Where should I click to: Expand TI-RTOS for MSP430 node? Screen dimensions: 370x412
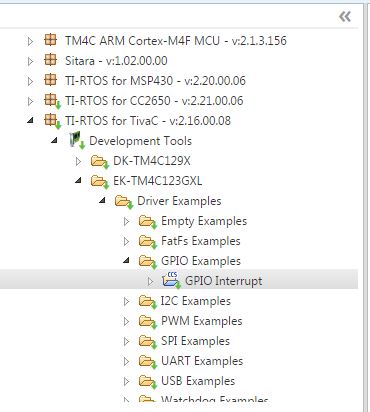tap(30, 81)
